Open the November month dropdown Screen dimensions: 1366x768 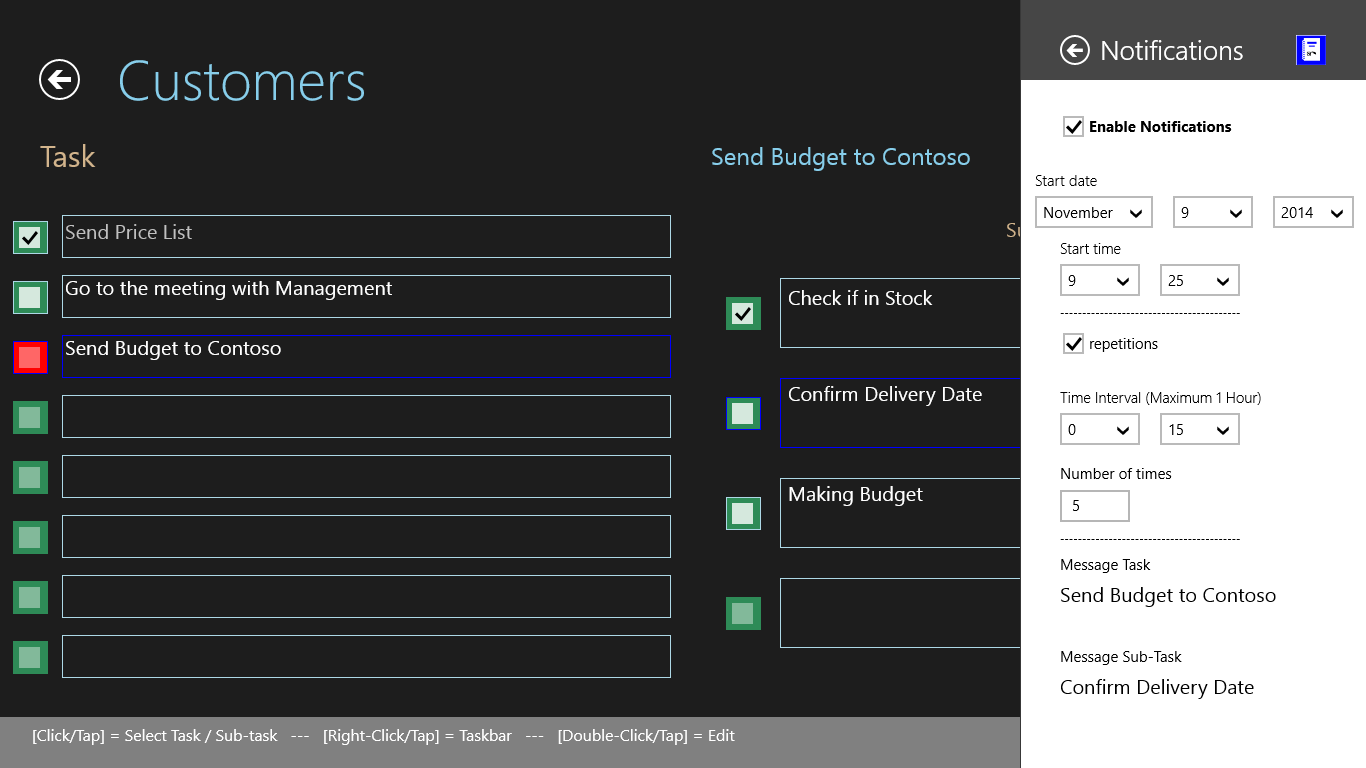coord(1093,213)
